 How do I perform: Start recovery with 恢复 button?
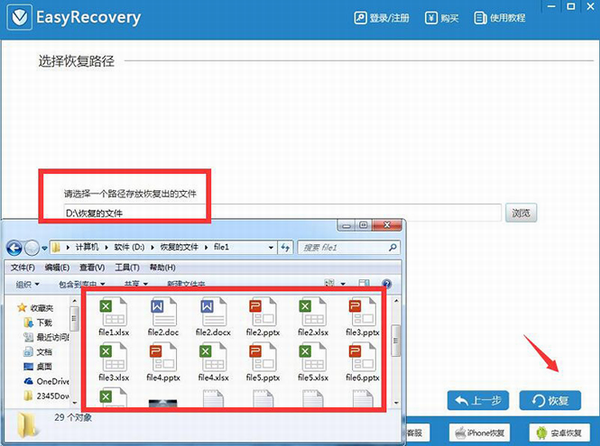coord(550,400)
